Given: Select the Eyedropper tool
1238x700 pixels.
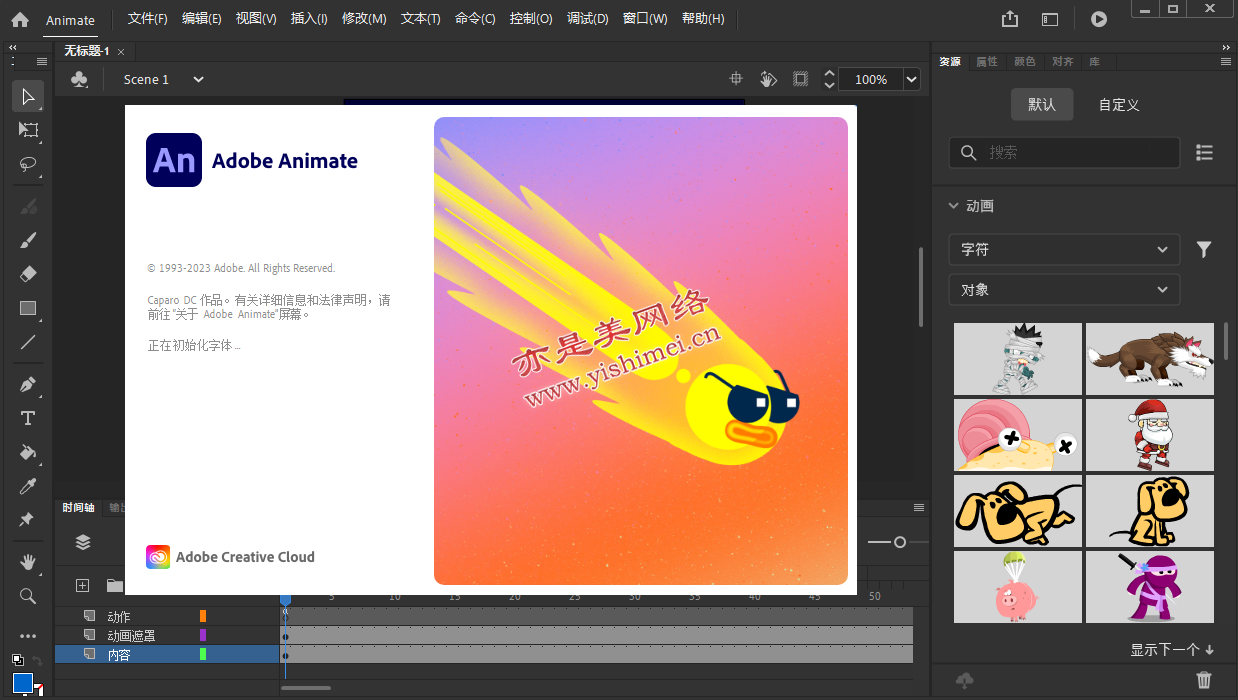Looking at the screenshot, I should click(28, 486).
